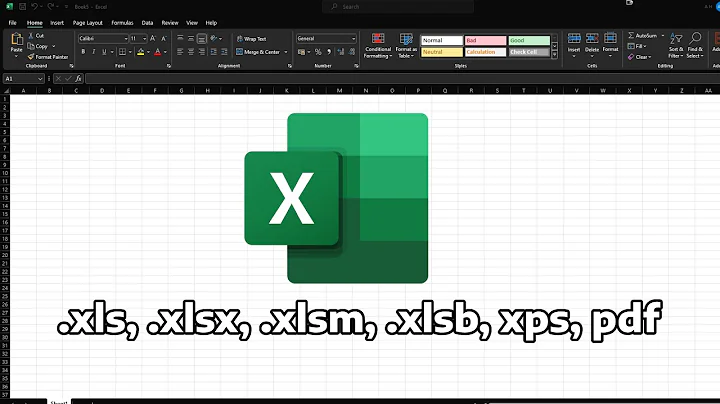Open the Fill dropdown
The width and height of the screenshot is (720, 404).
637,46
